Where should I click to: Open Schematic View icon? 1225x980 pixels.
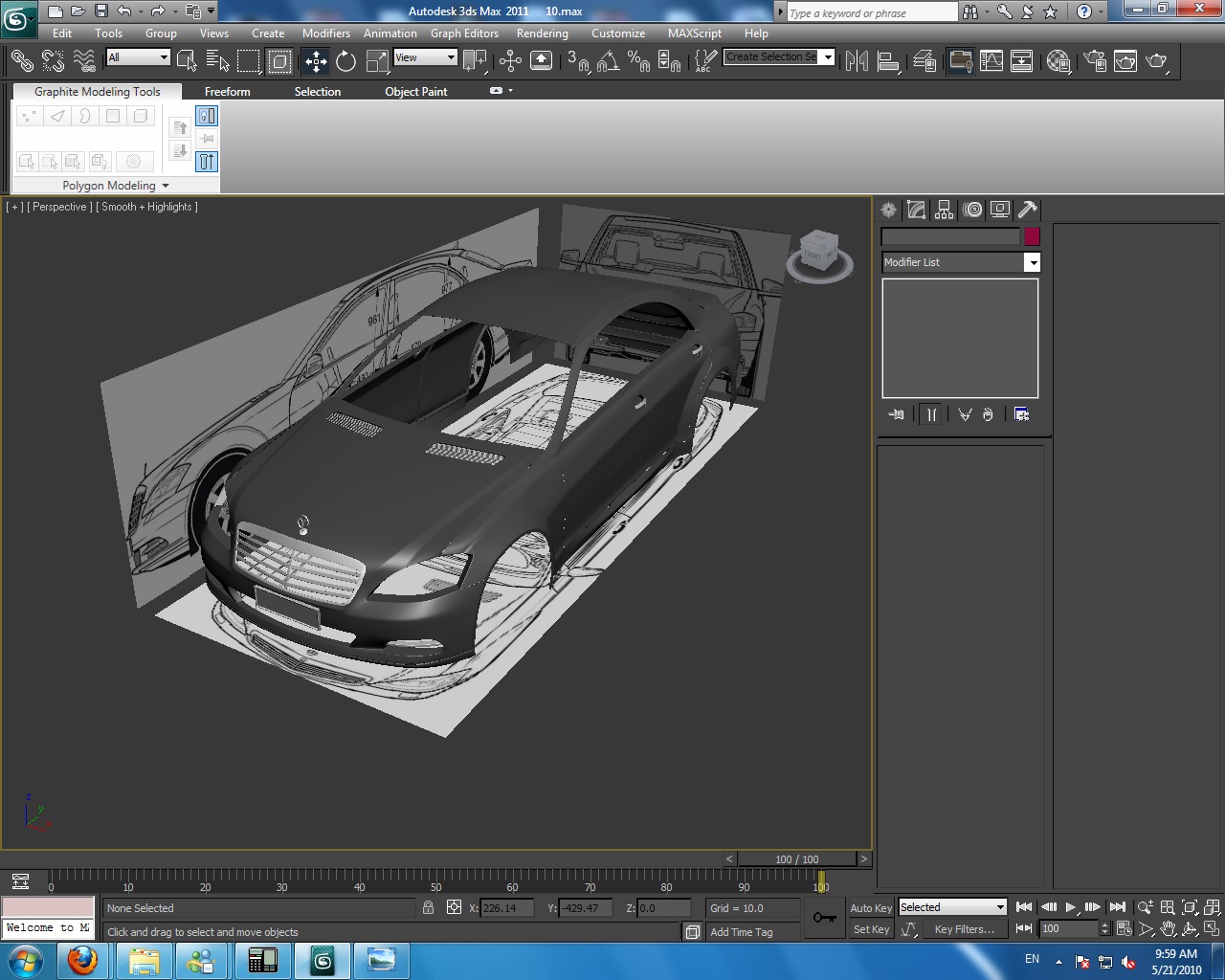(1022, 61)
